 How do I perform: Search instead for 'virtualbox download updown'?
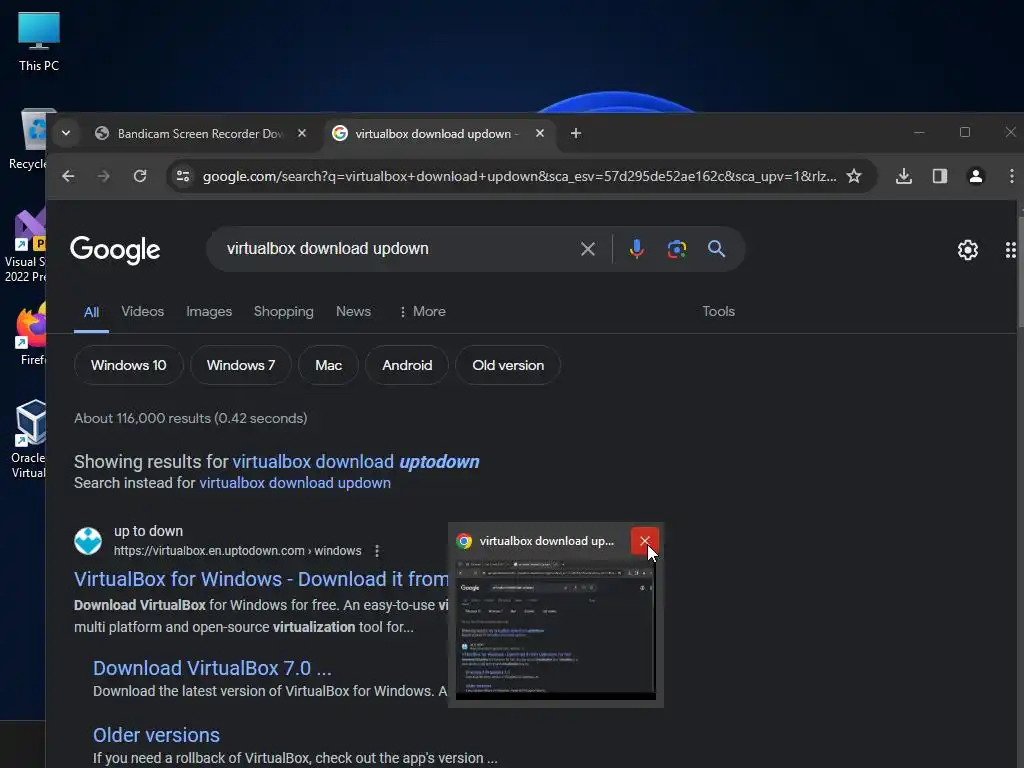[295, 483]
